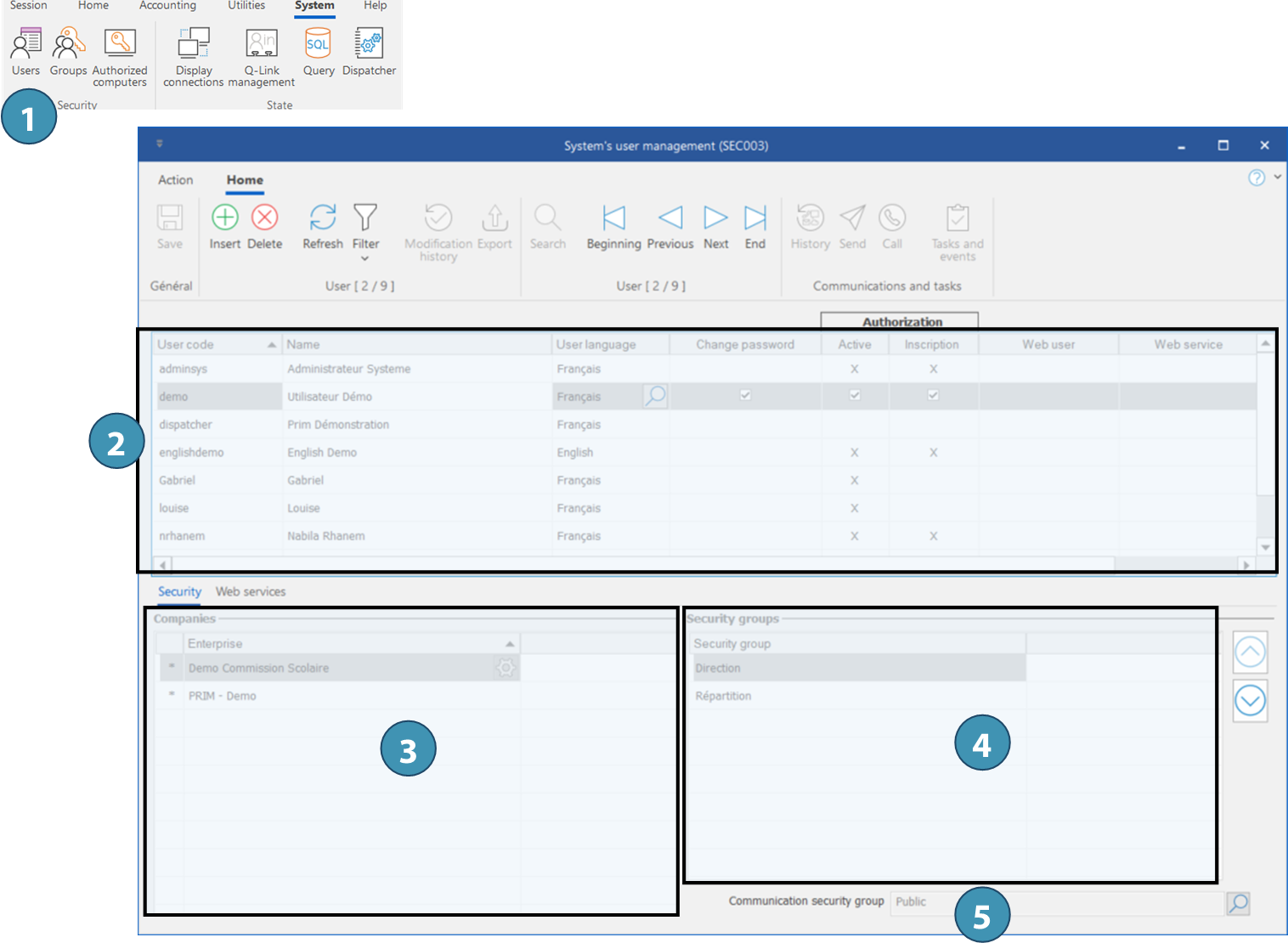
Task: Open the SQL Query tool
Action: 318,42
